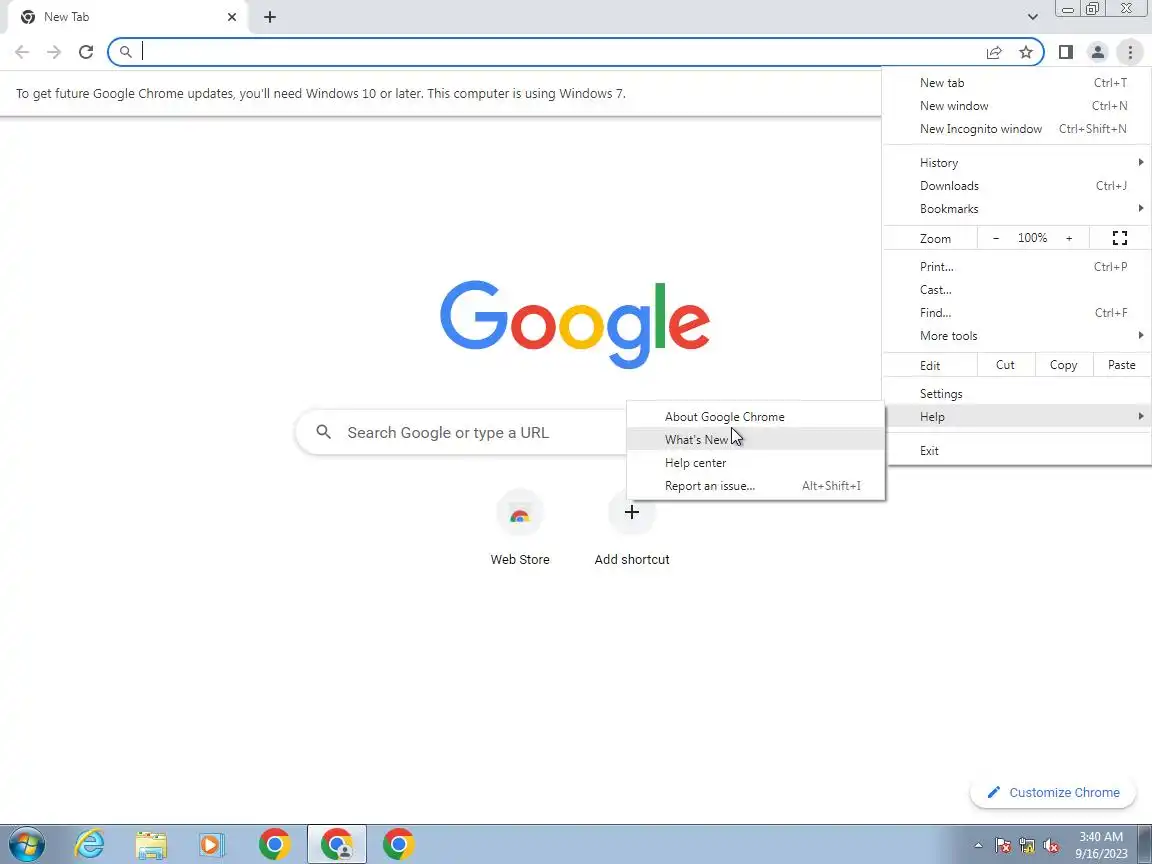Show hidden system tray icons

pyautogui.click(x=978, y=846)
